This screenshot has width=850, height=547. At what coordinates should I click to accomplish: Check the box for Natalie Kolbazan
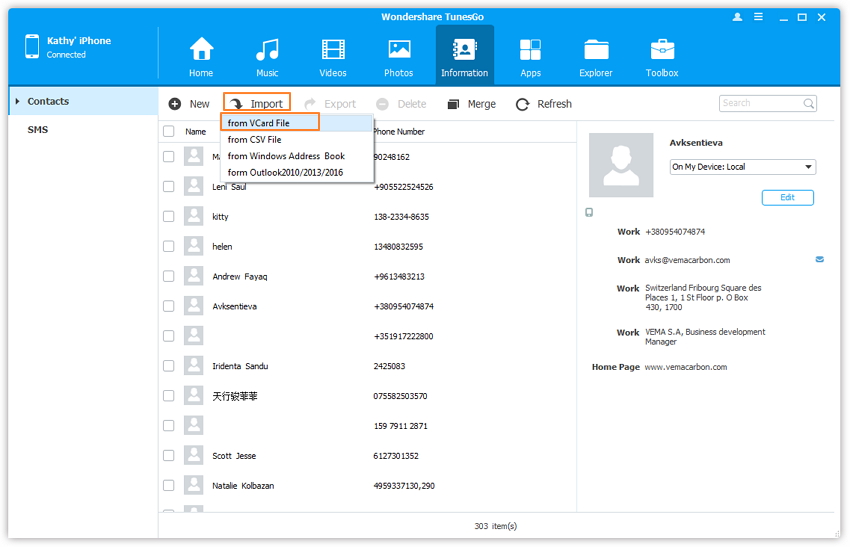point(169,485)
